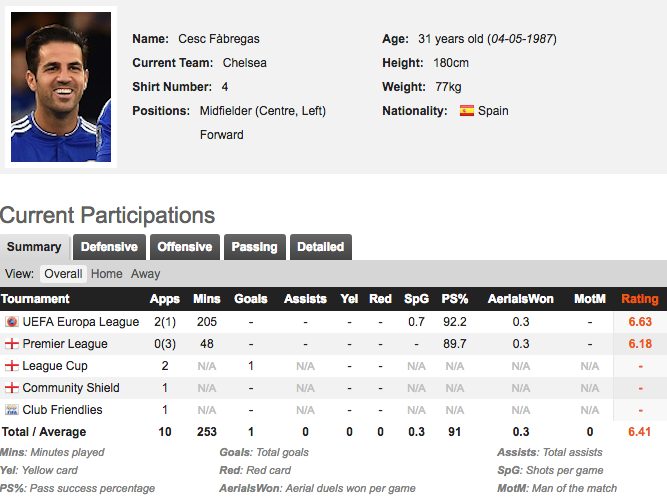Select the Overall view option
Screen dimensions: 667x498
[x=64, y=274]
